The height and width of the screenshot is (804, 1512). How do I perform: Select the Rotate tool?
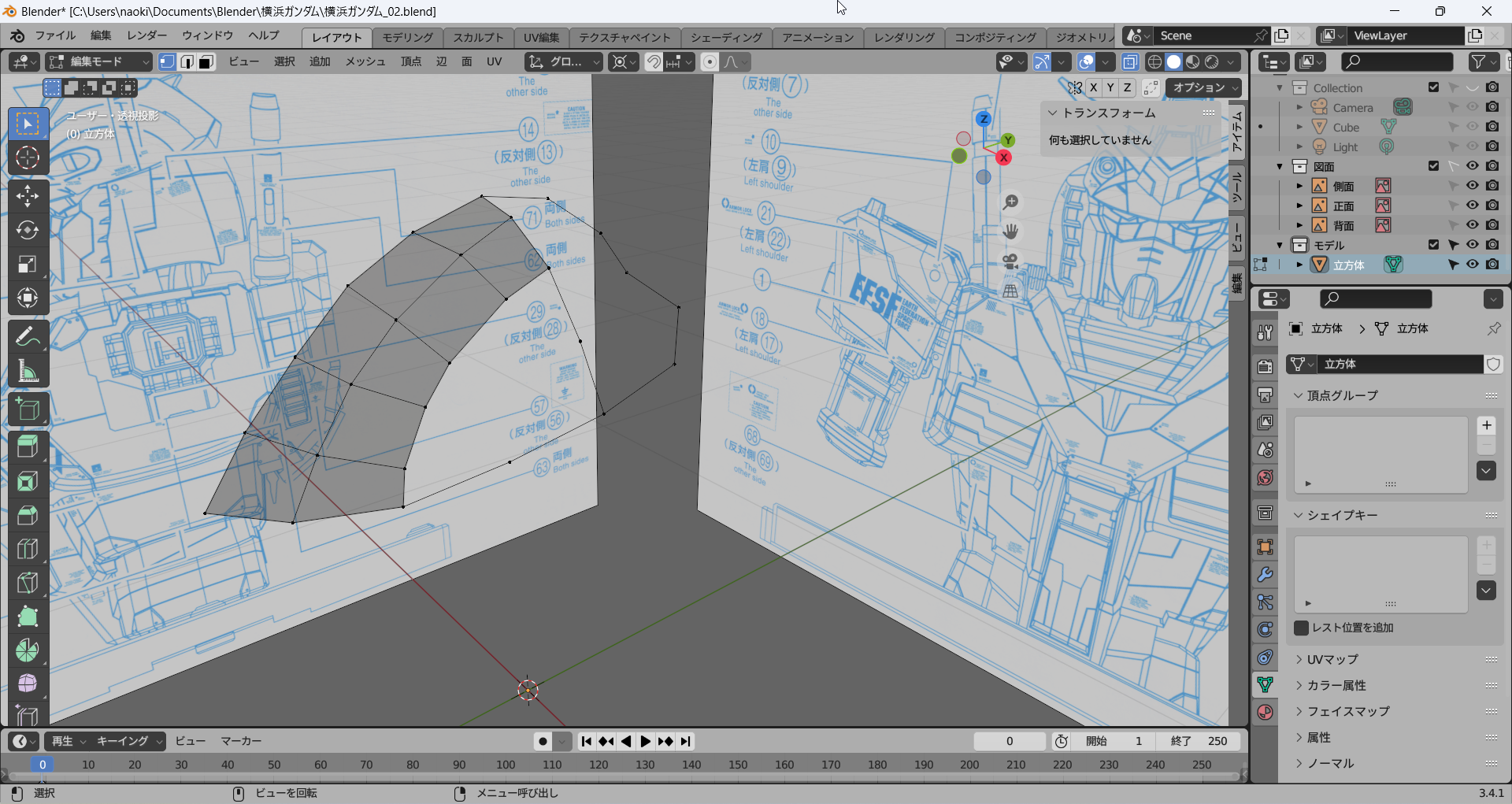pyautogui.click(x=28, y=230)
